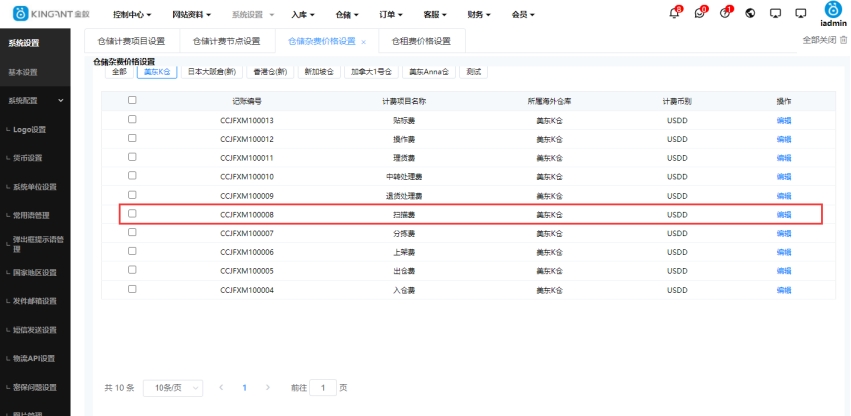The height and width of the screenshot is (416, 851).
Task: Open the iadmin user avatar
Action: tap(833, 10)
